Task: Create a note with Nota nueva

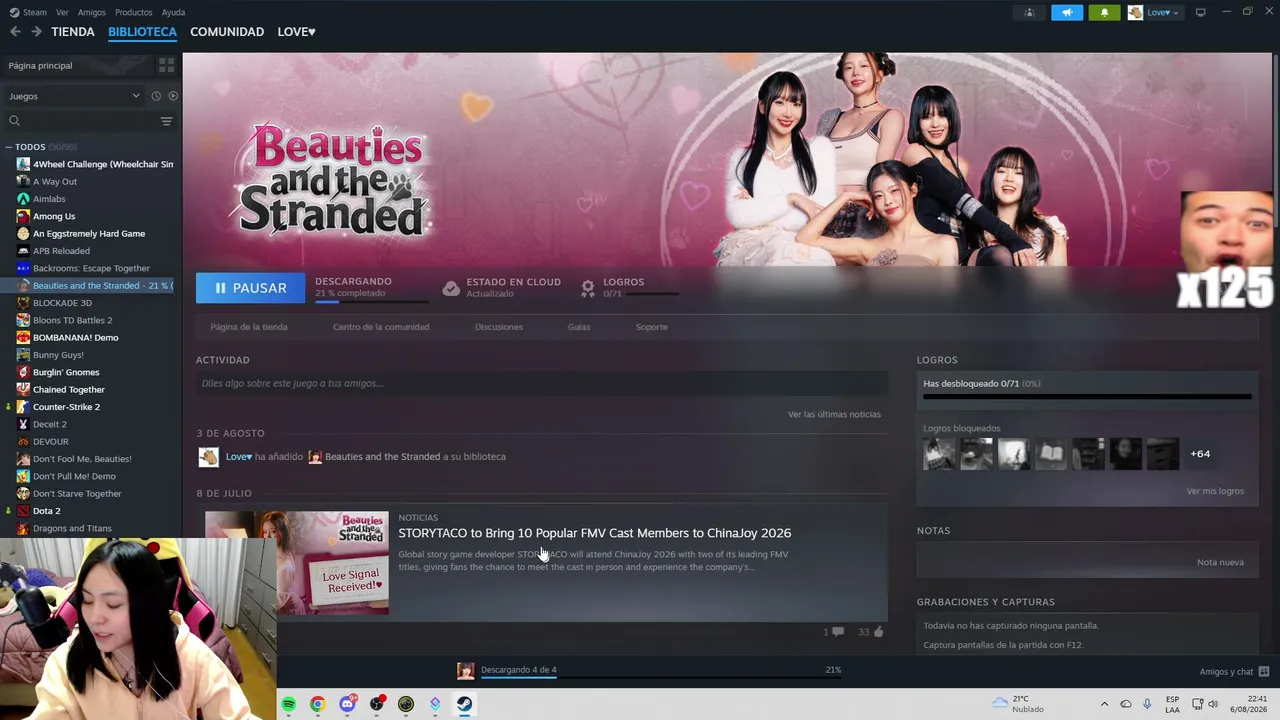Action: tap(1220, 562)
